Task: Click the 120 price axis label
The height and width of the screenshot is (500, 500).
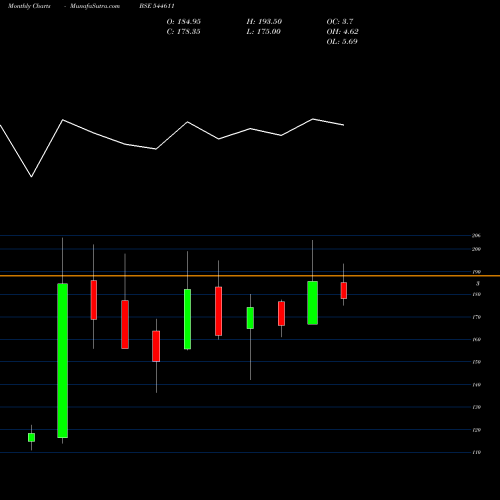Action: [476, 430]
